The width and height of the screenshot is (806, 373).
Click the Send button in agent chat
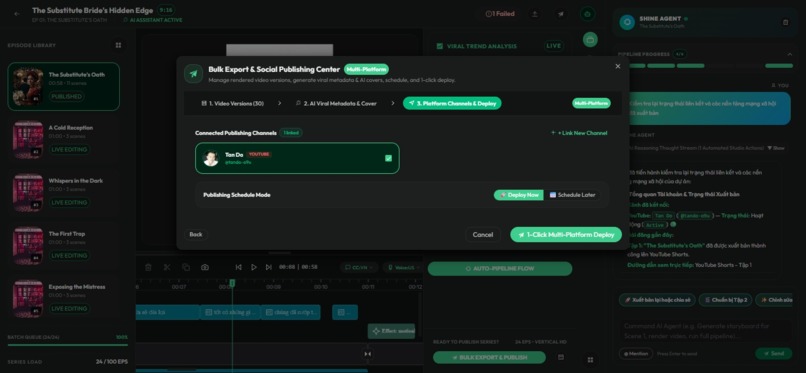click(x=774, y=353)
